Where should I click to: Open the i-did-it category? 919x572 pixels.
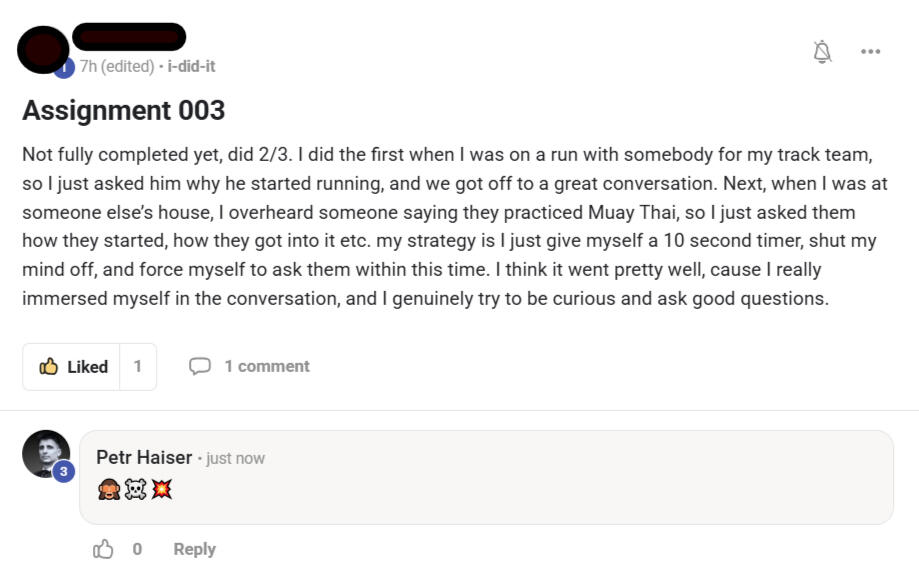191,66
